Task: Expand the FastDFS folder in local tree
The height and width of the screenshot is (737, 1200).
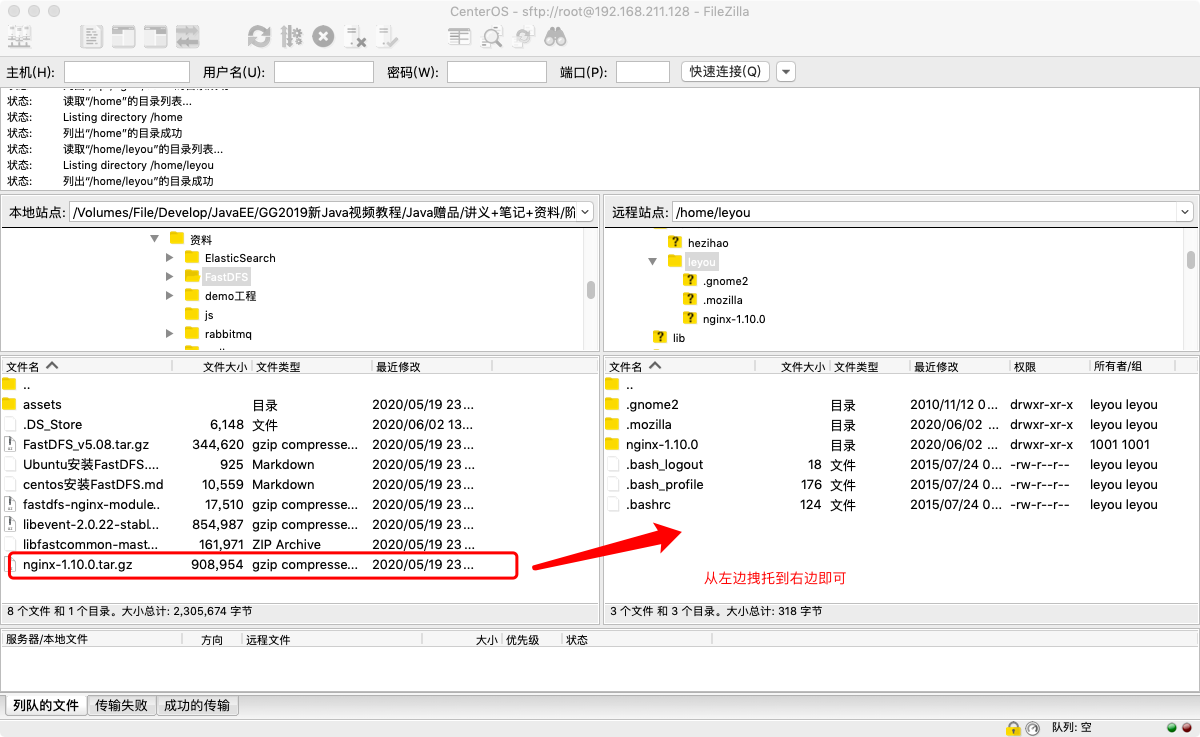Action: (x=170, y=276)
